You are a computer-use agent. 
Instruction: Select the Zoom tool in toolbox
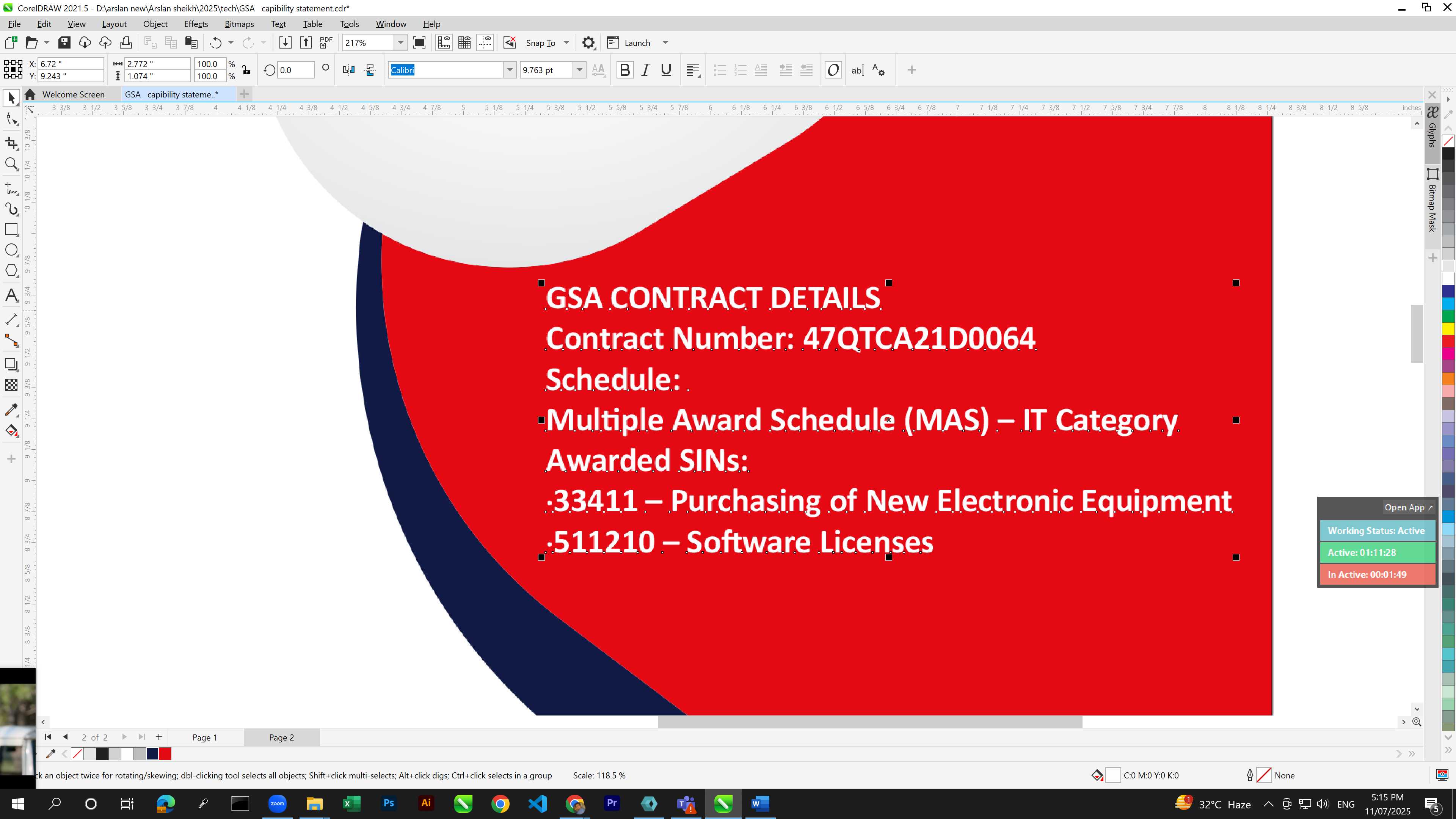click(11, 165)
